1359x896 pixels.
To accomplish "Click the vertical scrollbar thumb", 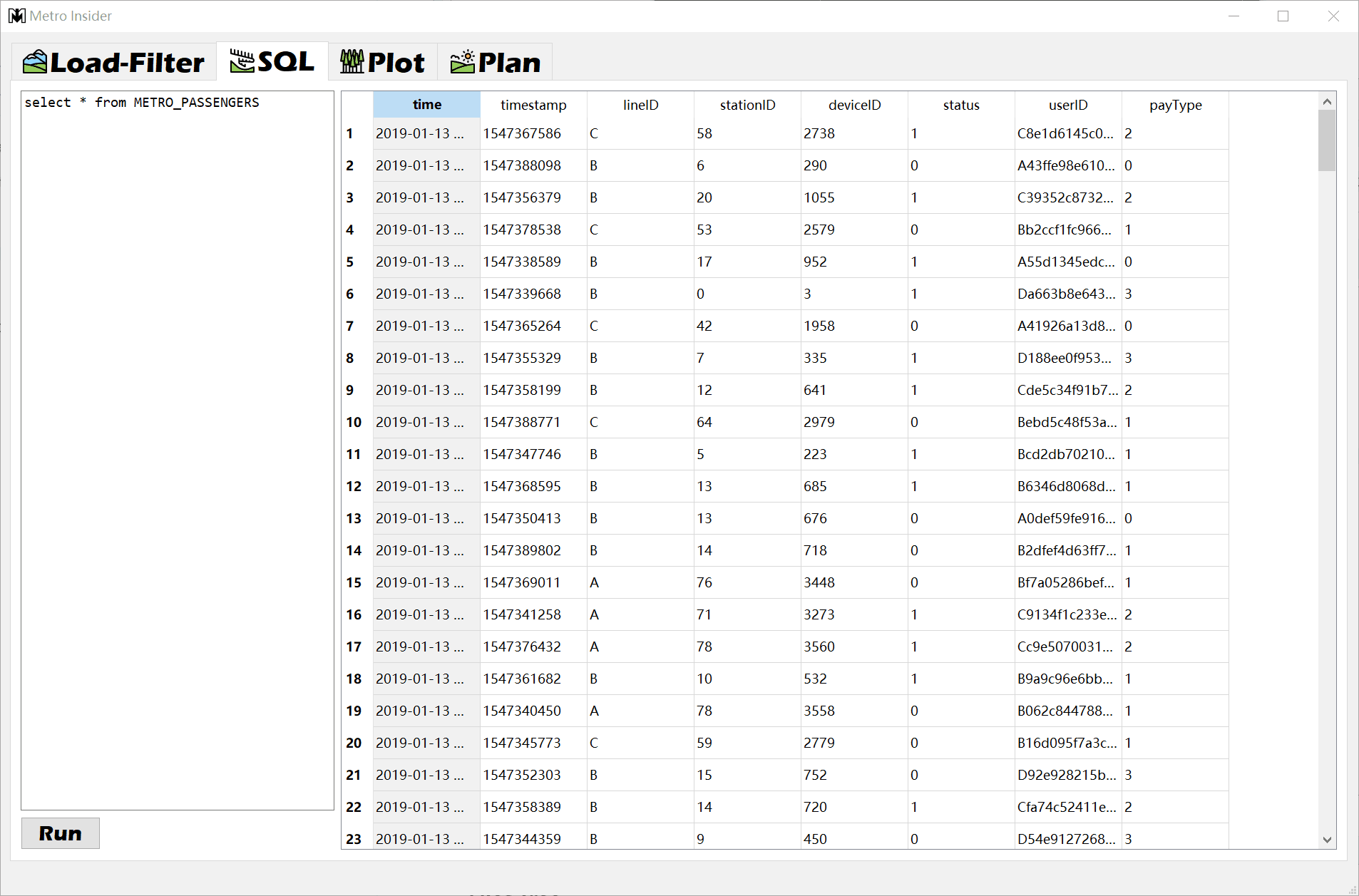I will point(1327,141).
